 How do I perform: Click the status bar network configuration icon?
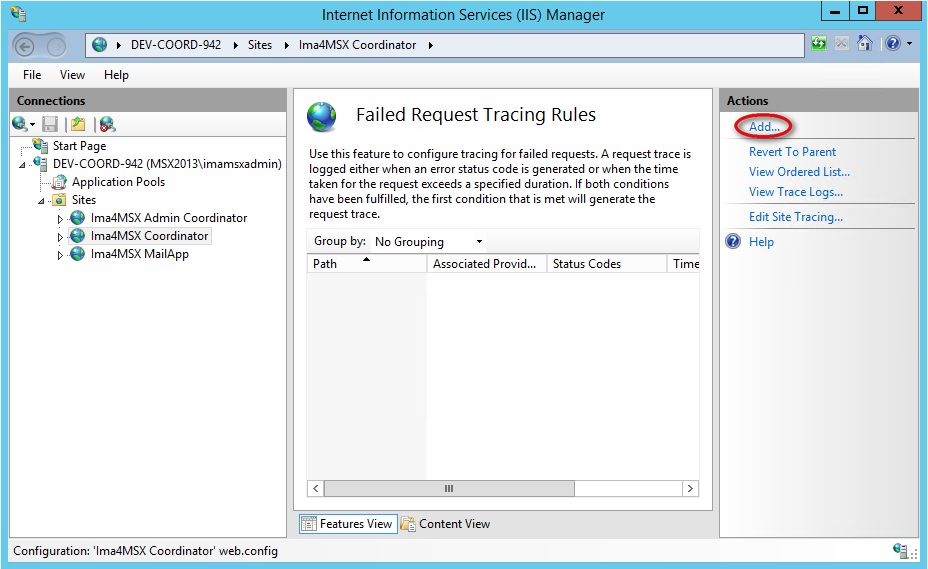pos(901,550)
